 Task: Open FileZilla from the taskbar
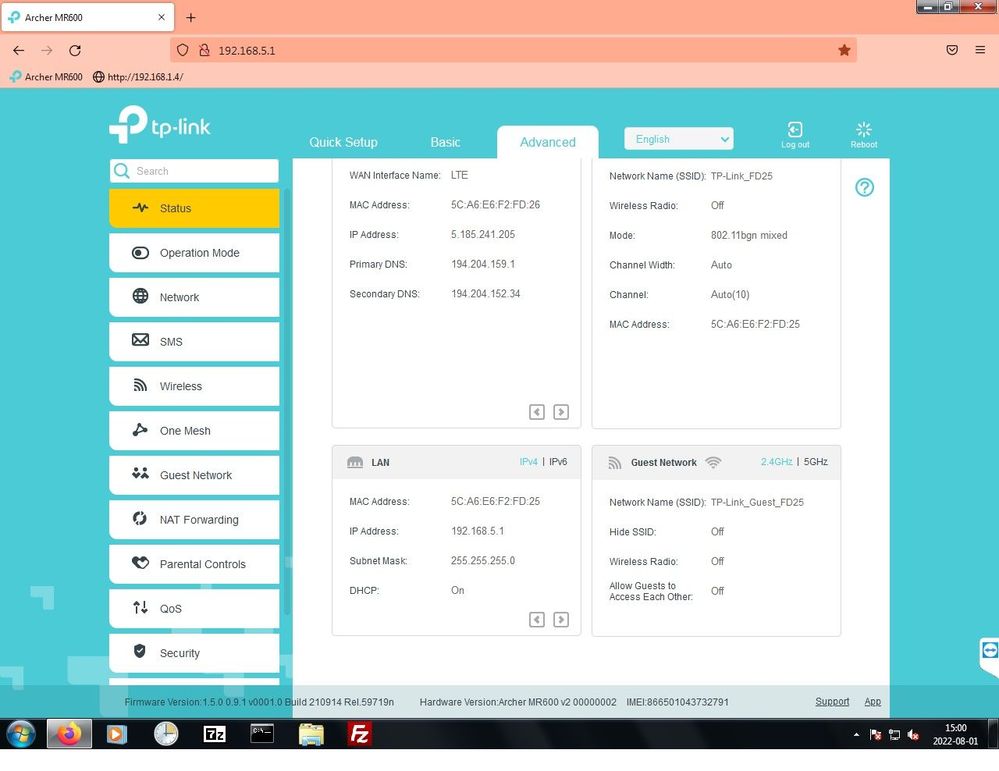[360, 735]
